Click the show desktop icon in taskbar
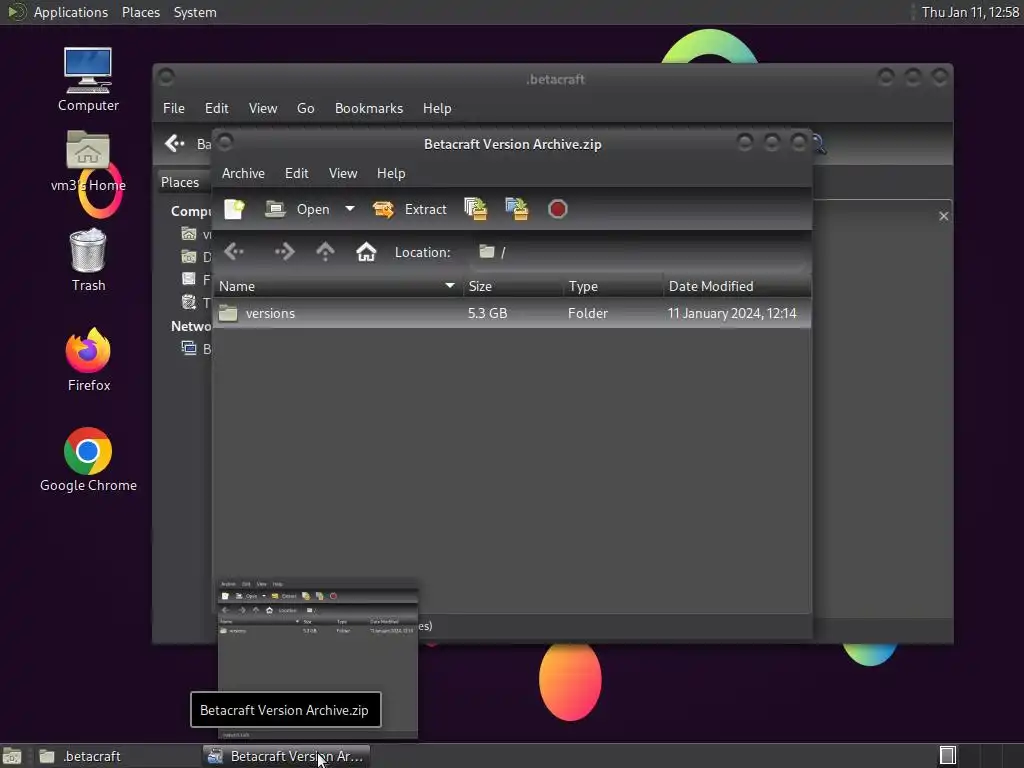The height and width of the screenshot is (768, 1024). click(x=12, y=756)
